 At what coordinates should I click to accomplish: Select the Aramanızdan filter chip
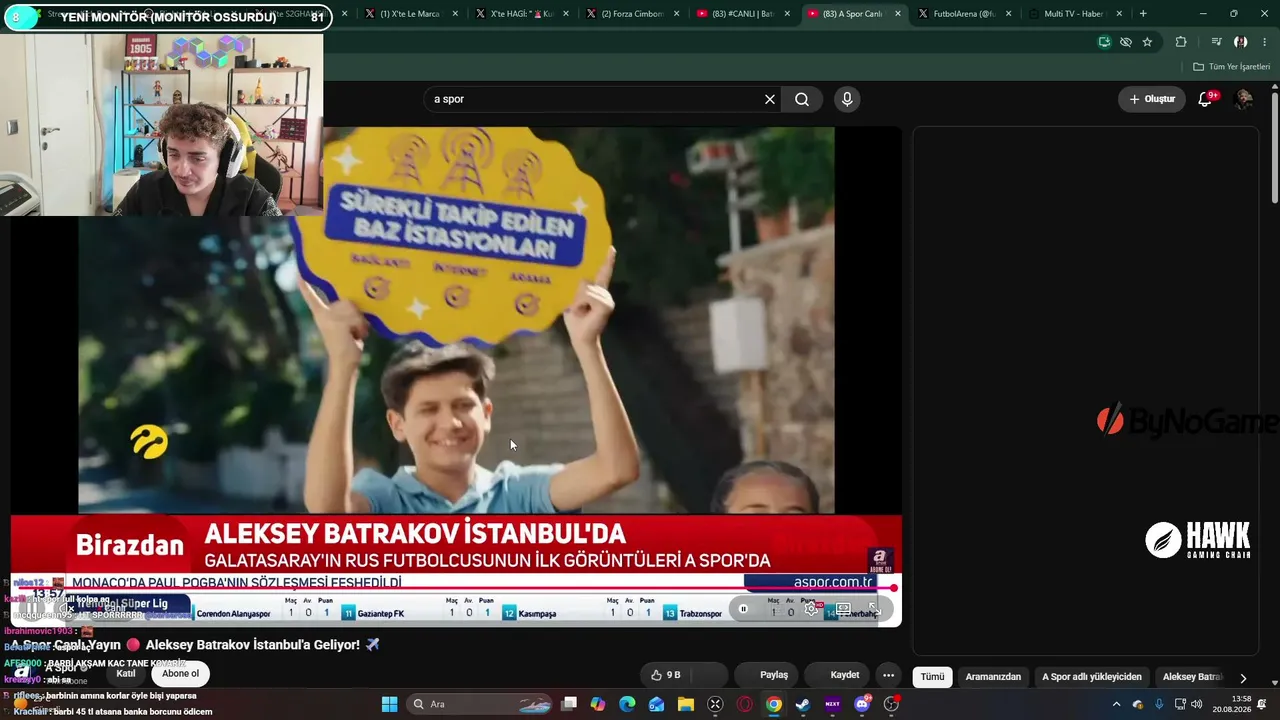(x=993, y=677)
